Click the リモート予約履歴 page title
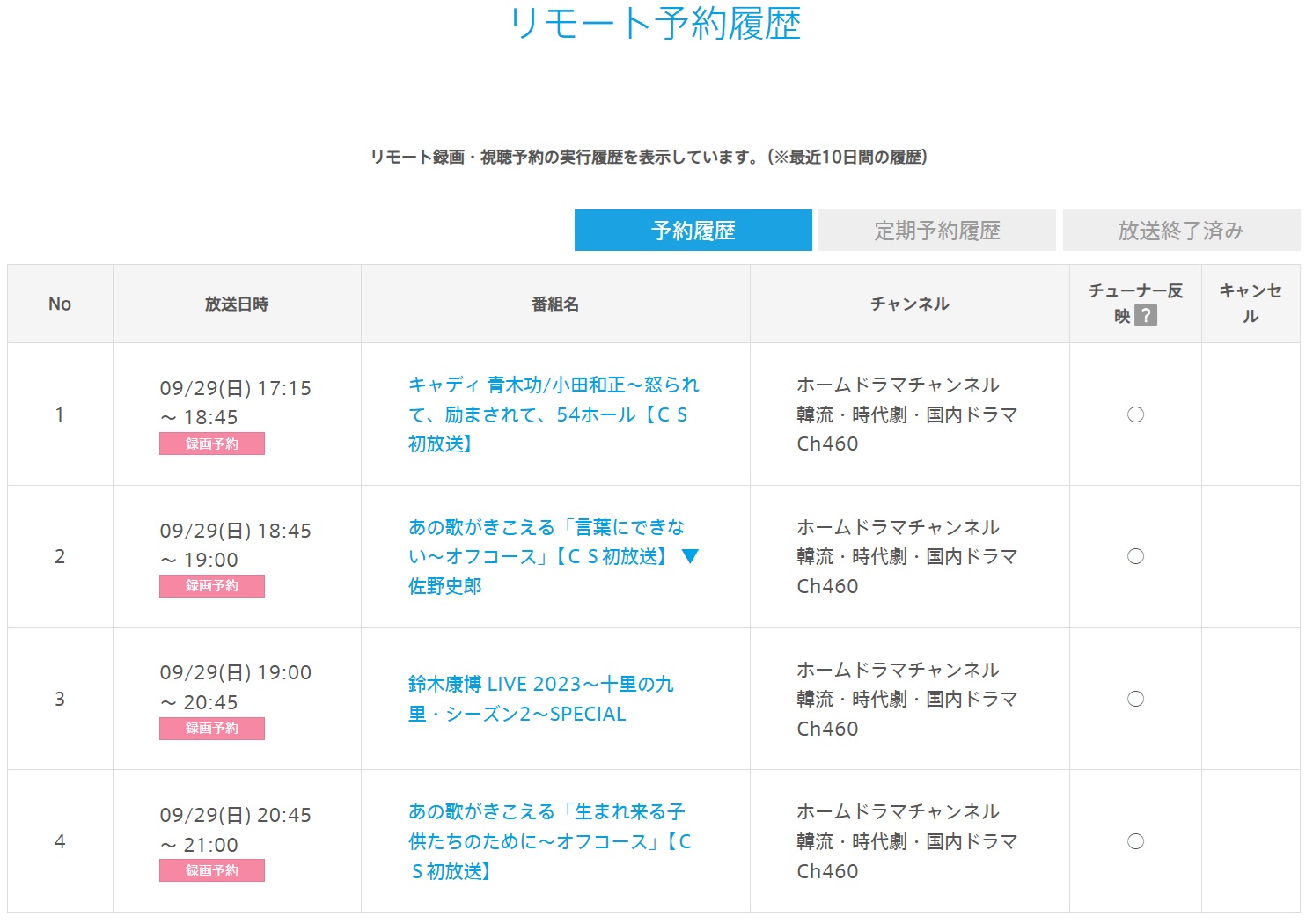The image size is (1313, 924). [656, 24]
